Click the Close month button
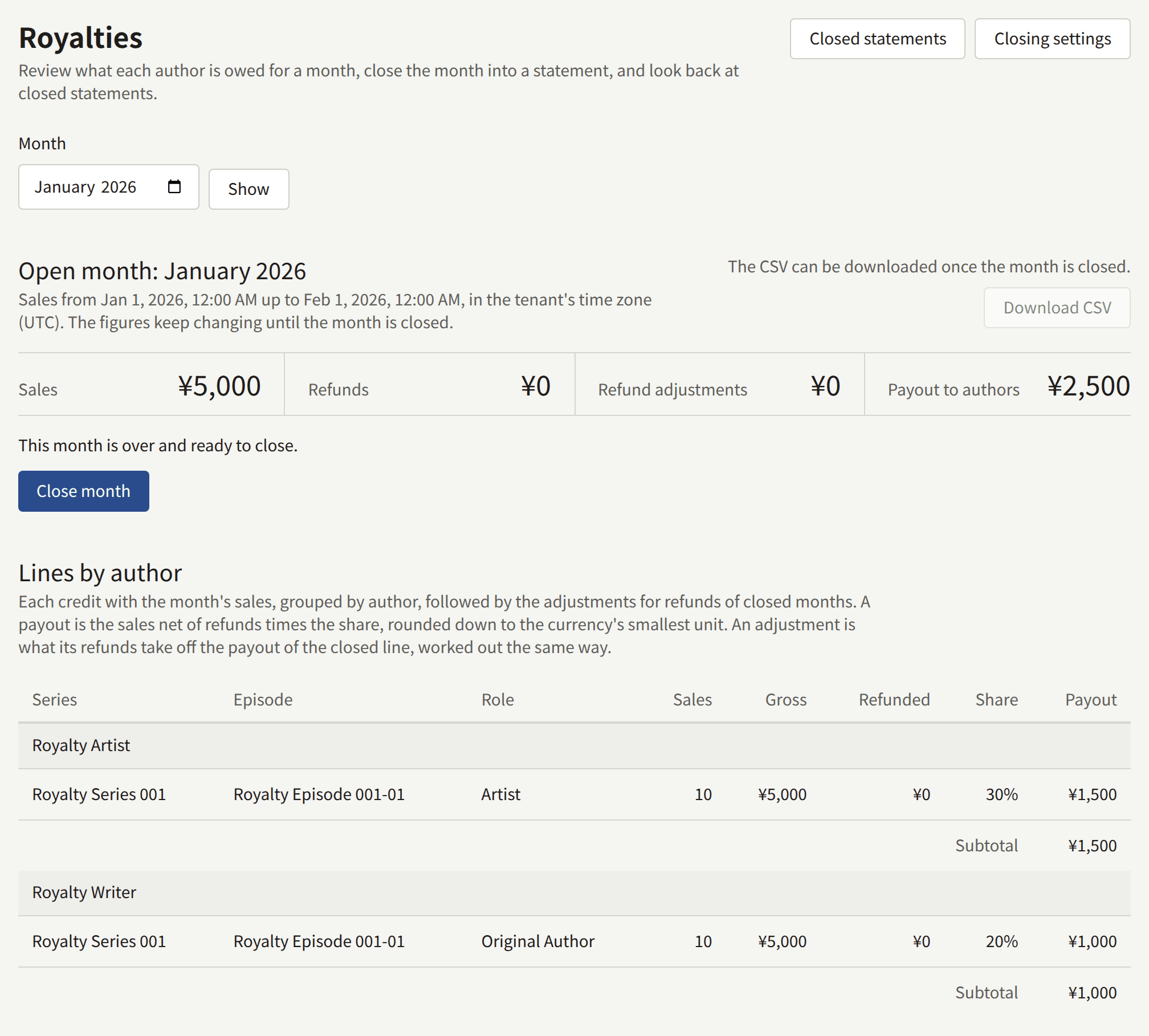1149x1036 pixels. pyautogui.click(x=84, y=491)
